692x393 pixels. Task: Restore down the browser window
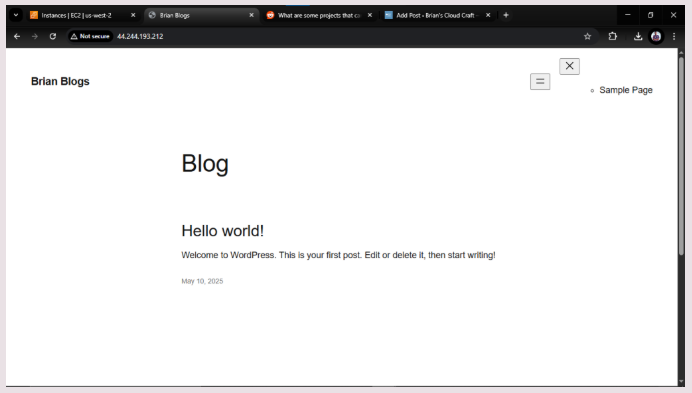[x=651, y=15]
